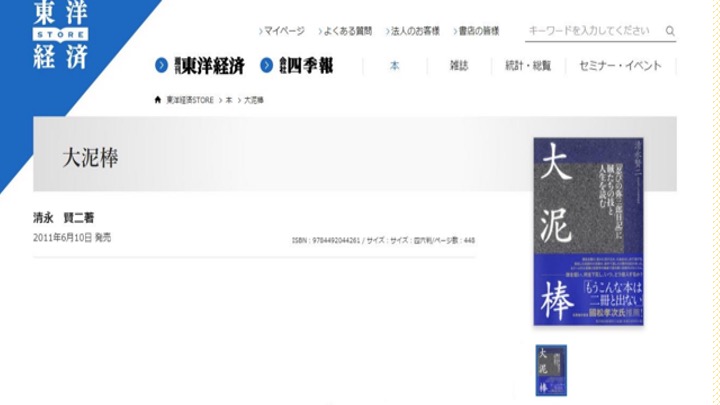720x405 pixels.
Task: Click the search magnifier icon
Action: pos(670,31)
